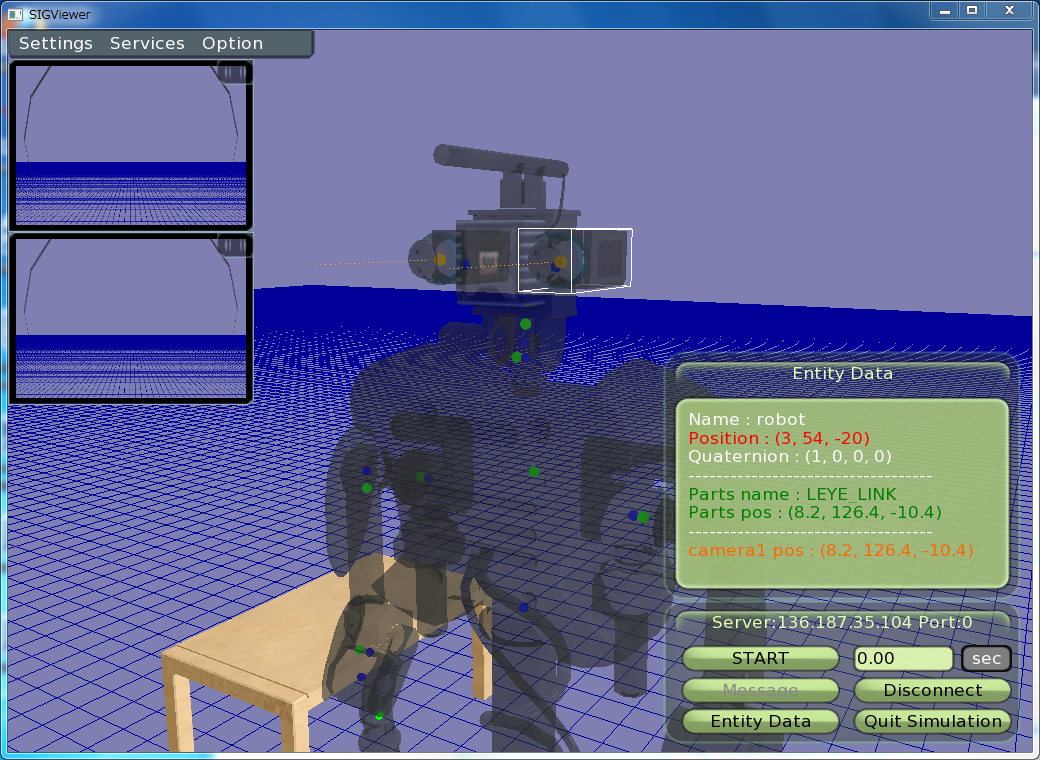Open the Option menu

[x=232, y=44]
